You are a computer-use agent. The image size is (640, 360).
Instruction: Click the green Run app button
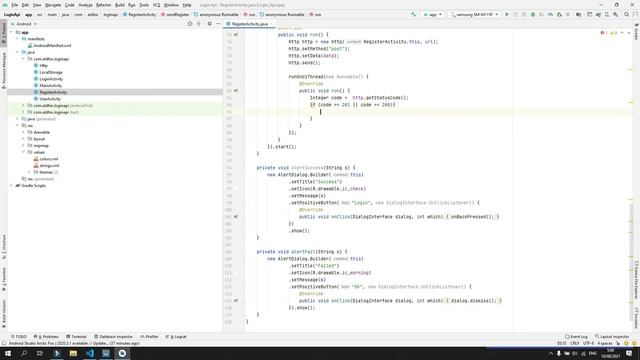[507, 14]
